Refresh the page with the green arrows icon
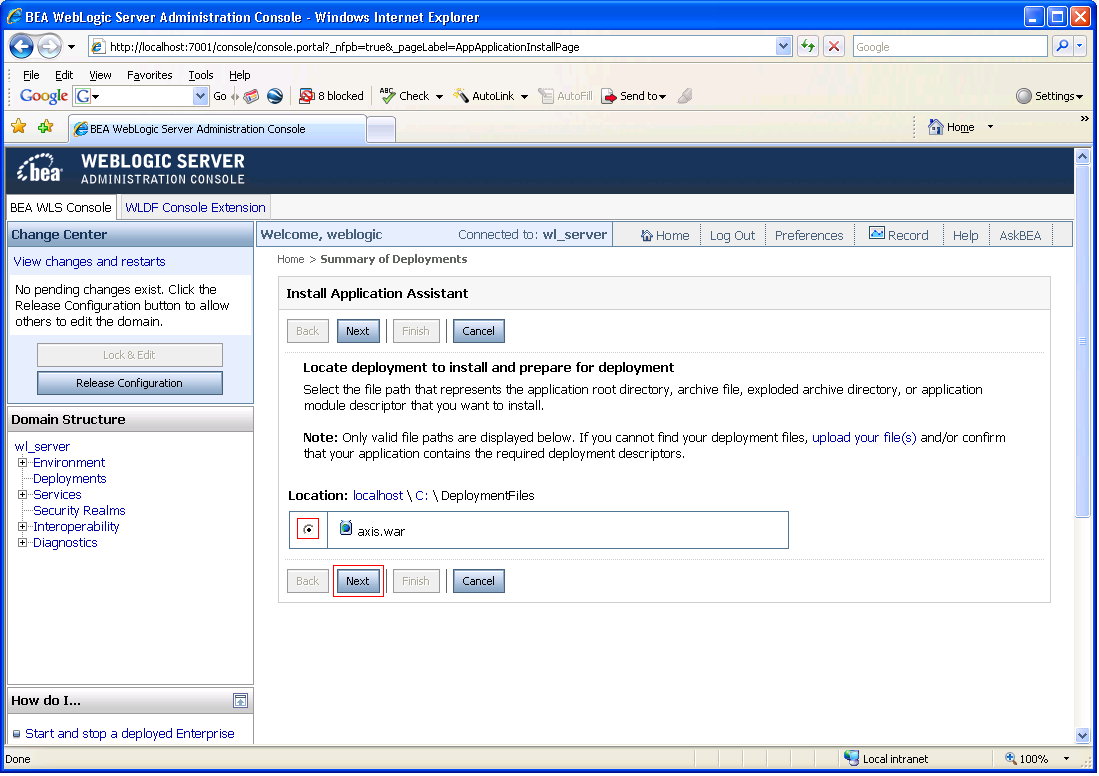1099x776 pixels. click(808, 46)
